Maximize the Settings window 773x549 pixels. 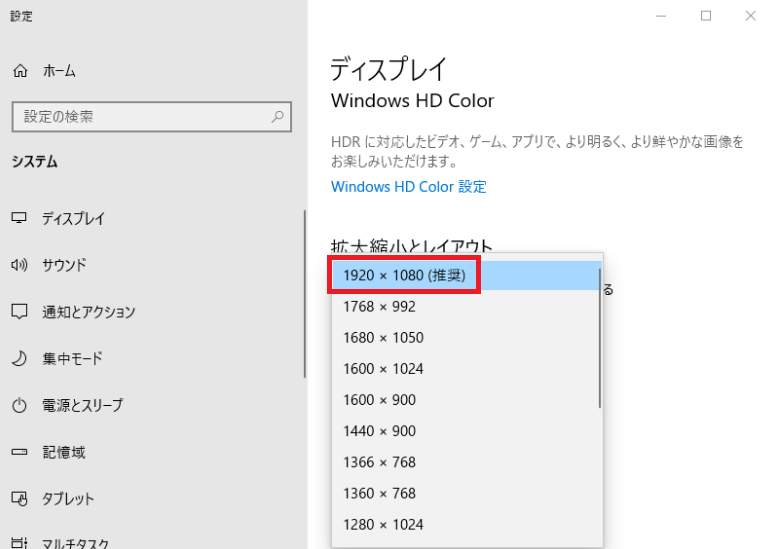pyautogui.click(x=706, y=16)
